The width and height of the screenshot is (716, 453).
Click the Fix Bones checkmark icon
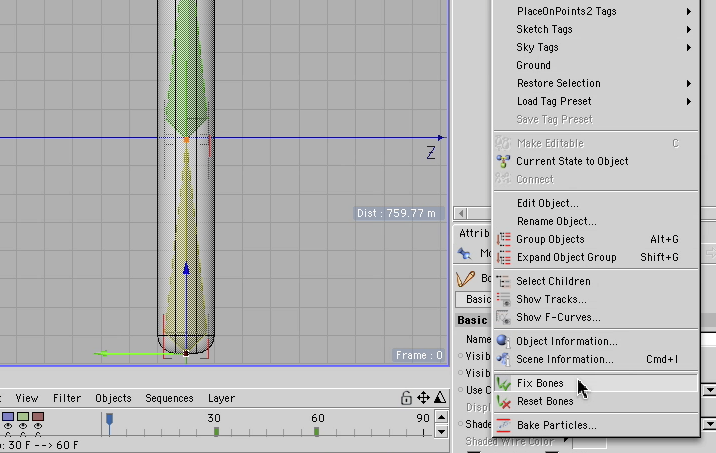click(x=504, y=384)
